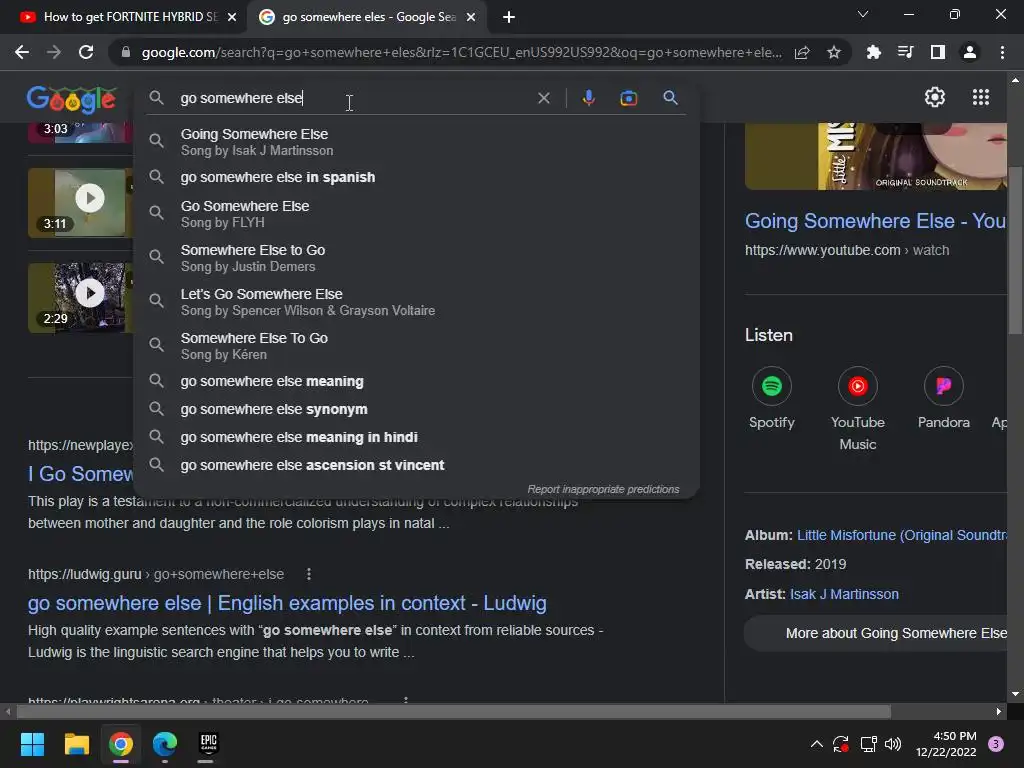
Task: Close the Google Search tab
Action: point(471,17)
